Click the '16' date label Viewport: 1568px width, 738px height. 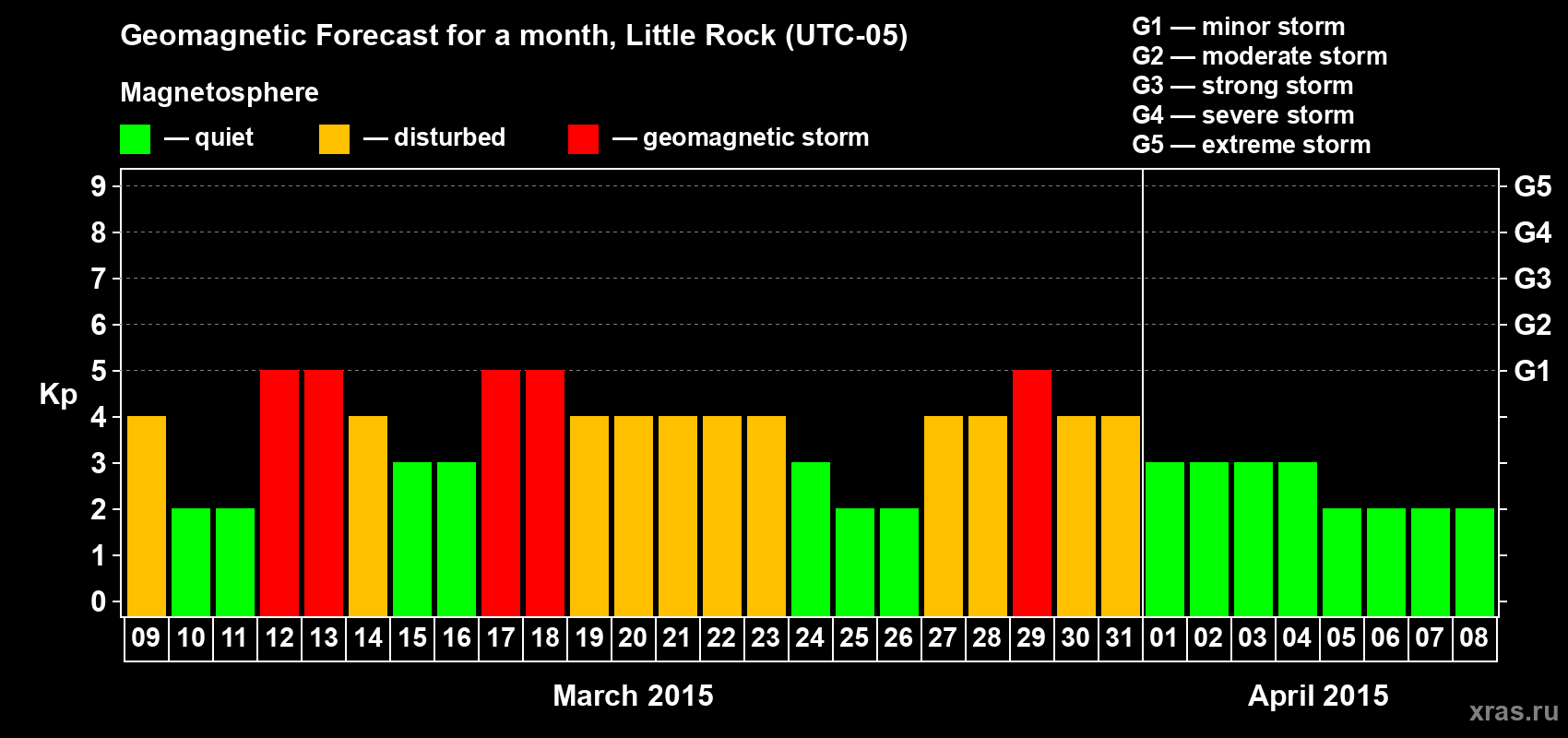click(x=457, y=638)
